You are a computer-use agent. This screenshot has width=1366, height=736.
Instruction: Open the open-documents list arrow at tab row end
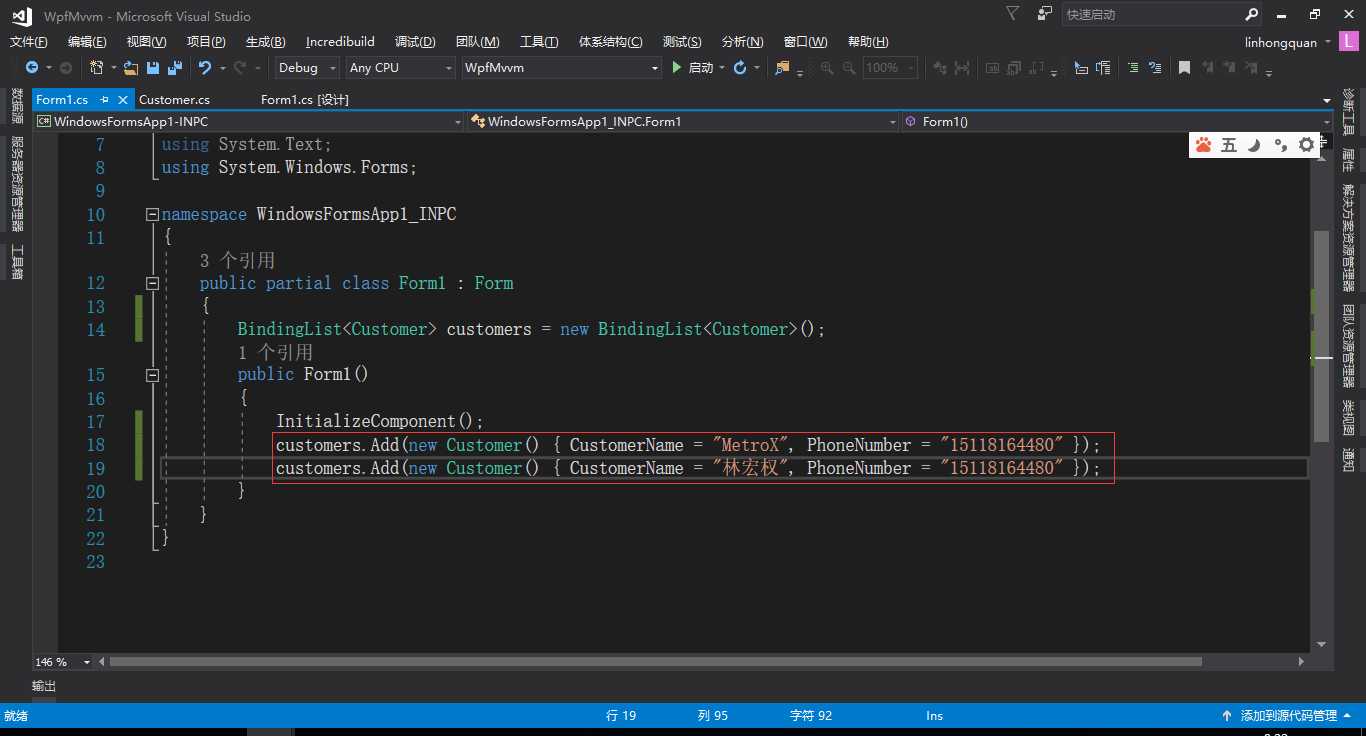[1327, 100]
